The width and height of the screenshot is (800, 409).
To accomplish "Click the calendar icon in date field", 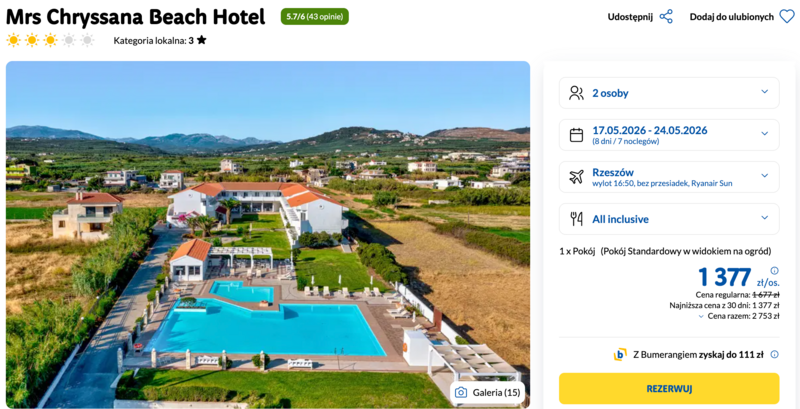I will coord(576,135).
